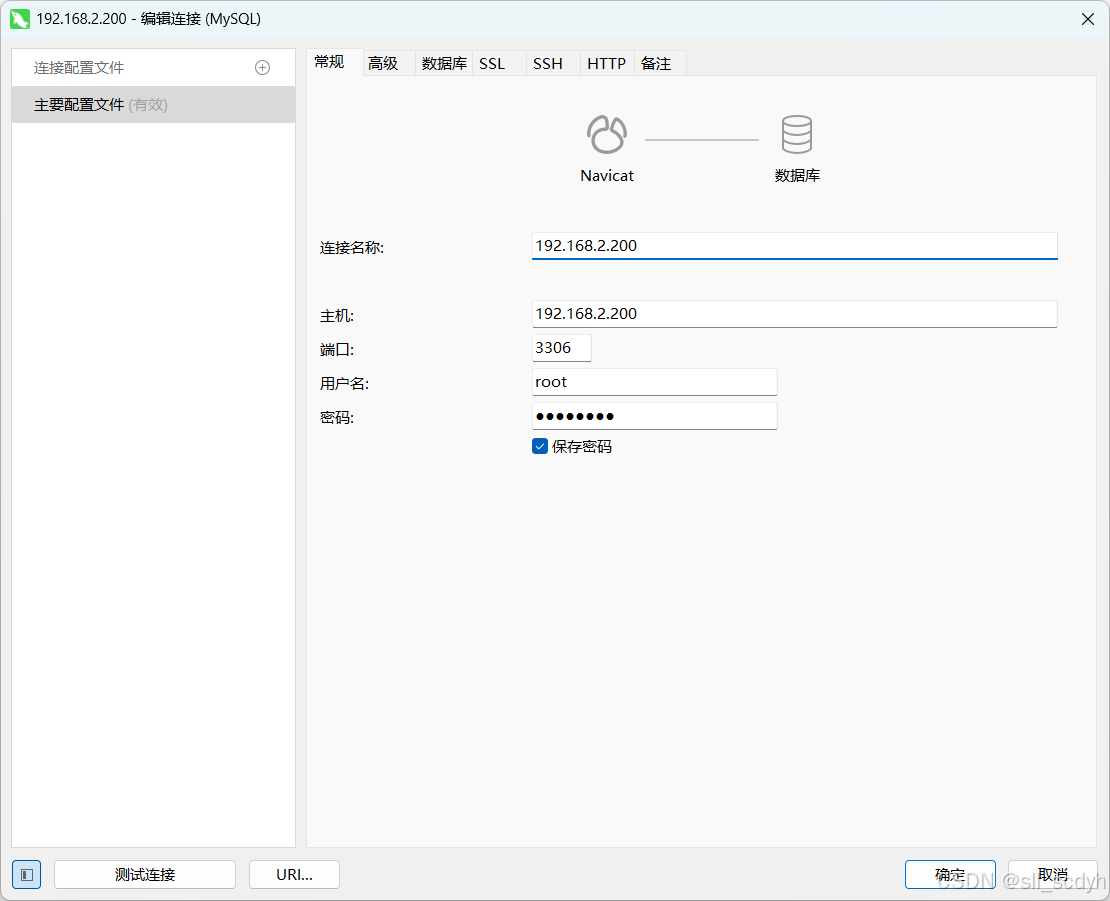Click the 密码 password field
The image size is (1110, 901).
point(654,416)
